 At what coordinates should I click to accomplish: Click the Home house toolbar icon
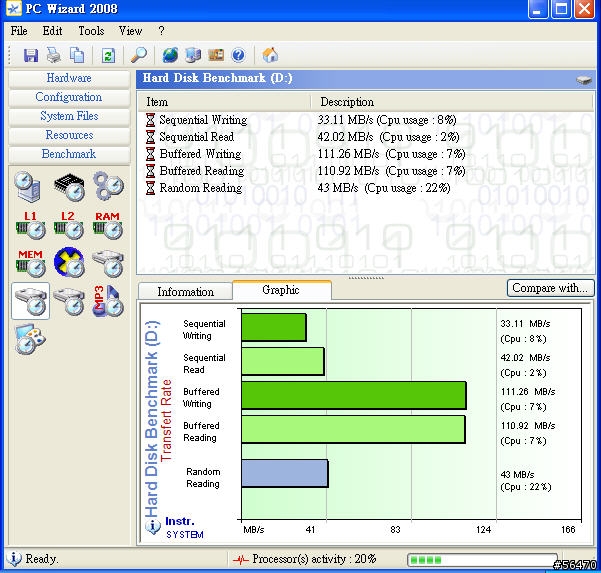coord(270,55)
